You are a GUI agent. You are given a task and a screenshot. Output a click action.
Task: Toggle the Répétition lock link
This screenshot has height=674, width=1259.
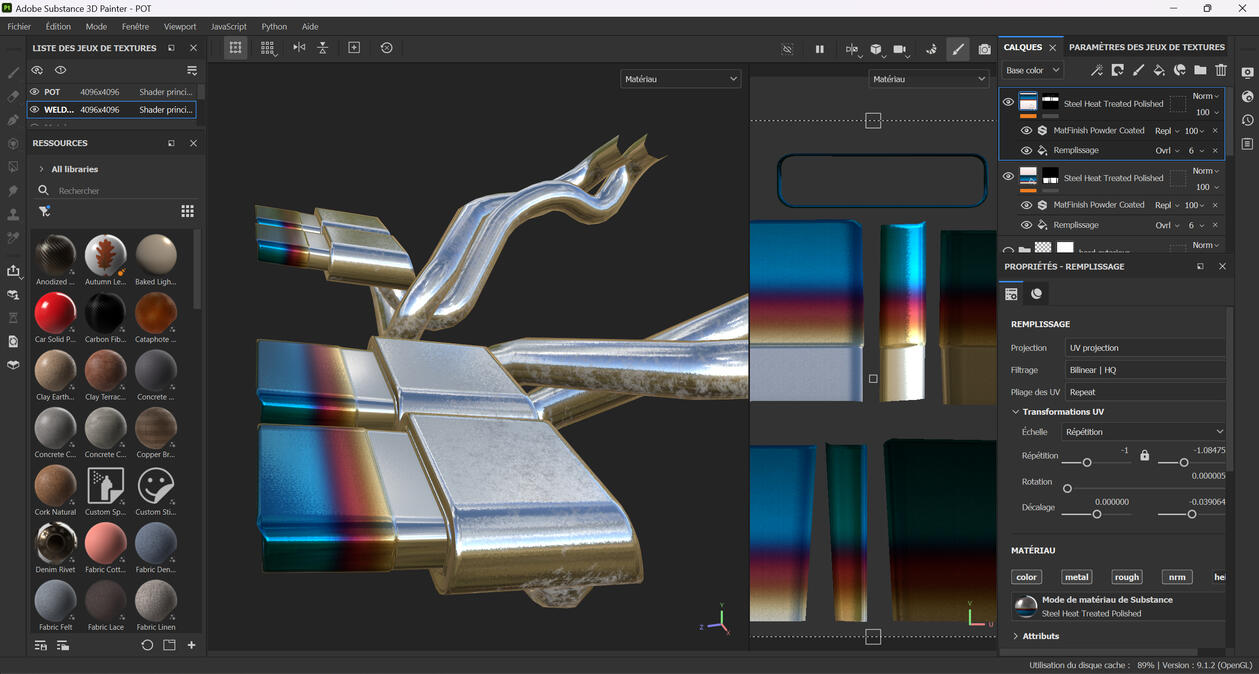[1146, 453]
